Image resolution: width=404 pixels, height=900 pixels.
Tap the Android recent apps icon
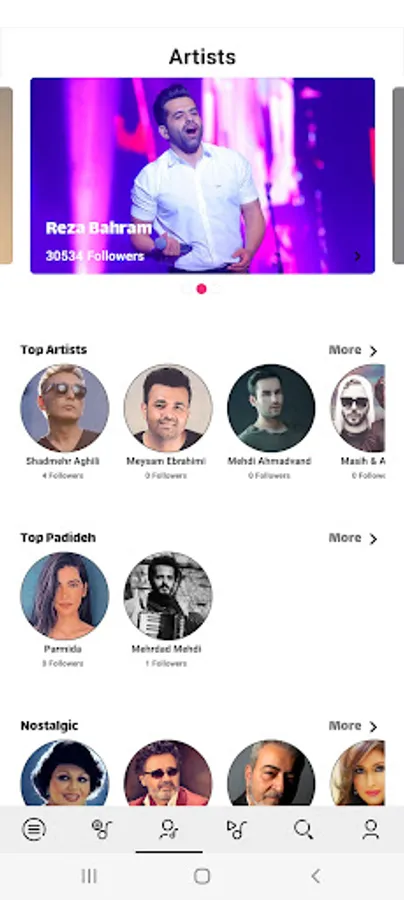(89, 876)
